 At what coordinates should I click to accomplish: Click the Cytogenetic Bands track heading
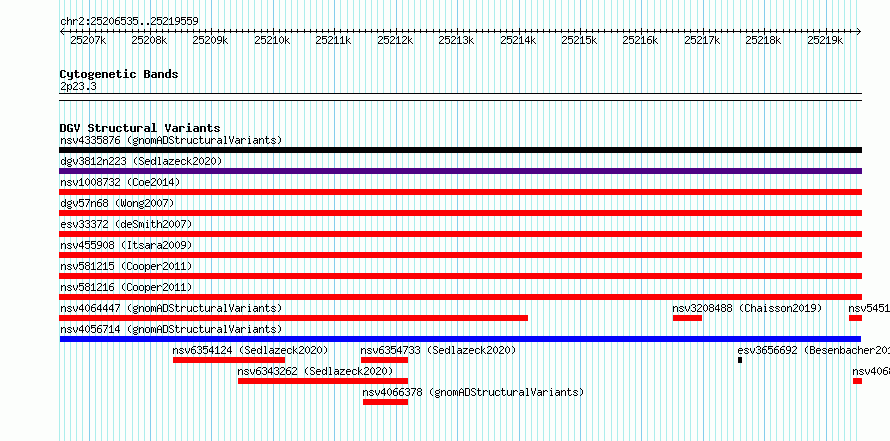(119, 74)
